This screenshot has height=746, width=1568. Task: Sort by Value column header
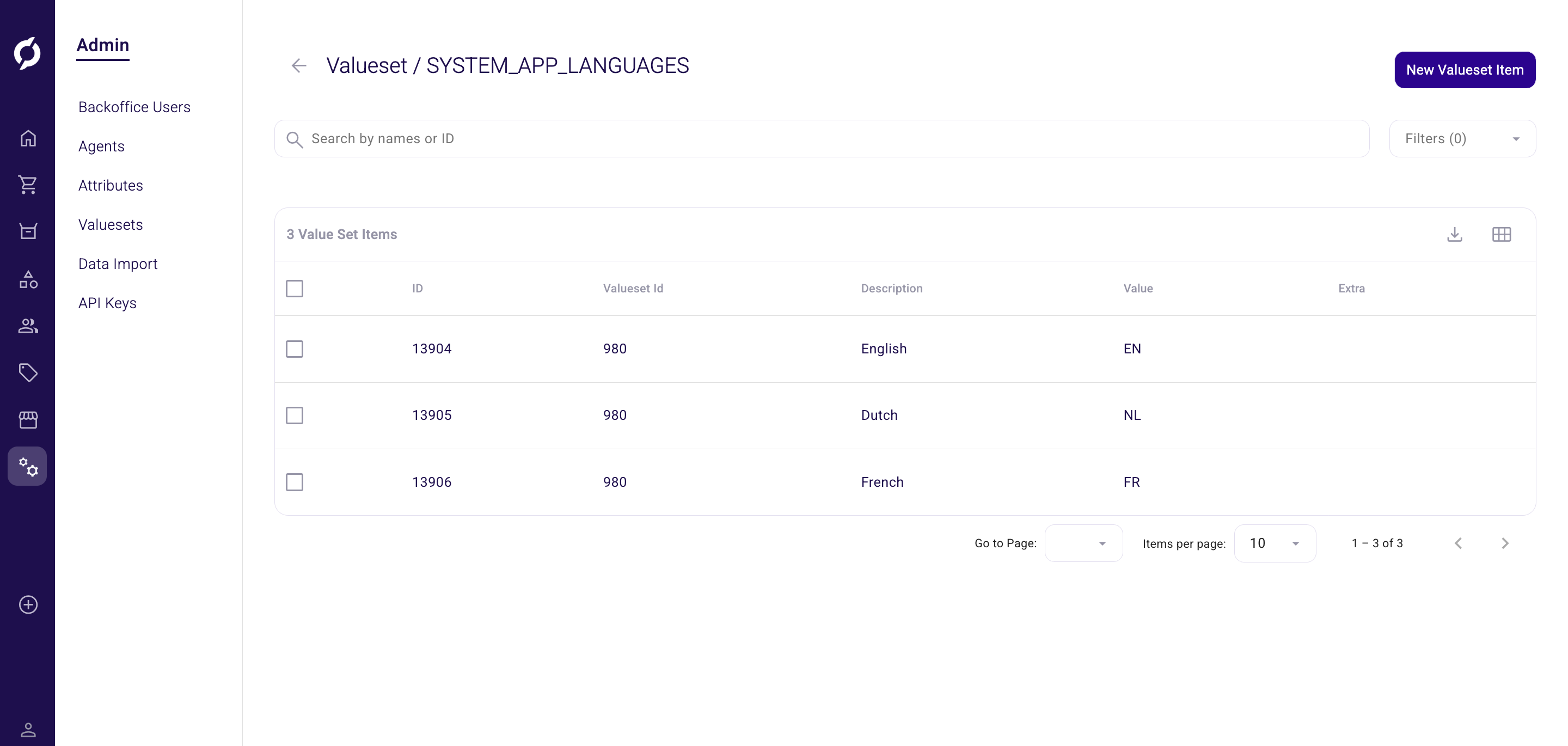pyautogui.click(x=1138, y=289)
